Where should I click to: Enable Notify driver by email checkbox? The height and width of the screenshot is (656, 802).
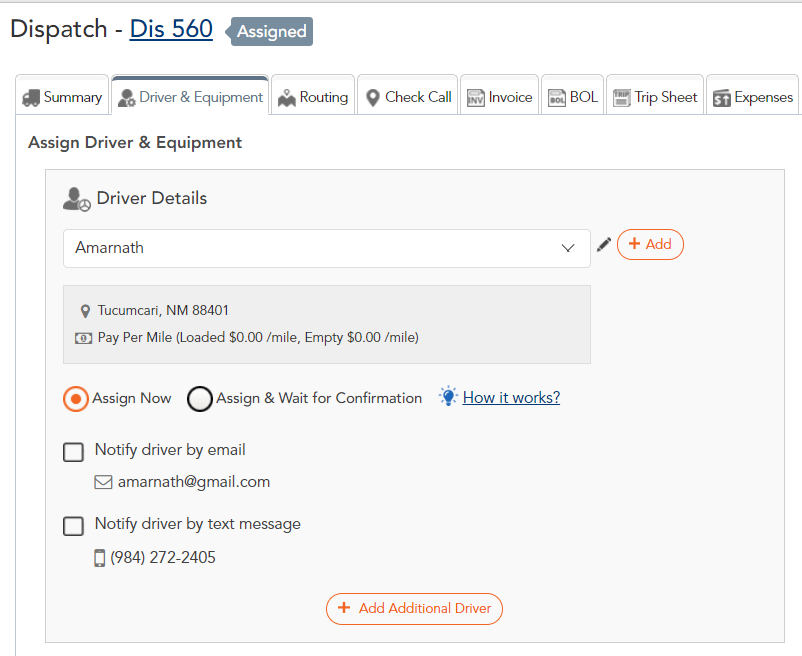pyautogui.click(x=73, y=451)
